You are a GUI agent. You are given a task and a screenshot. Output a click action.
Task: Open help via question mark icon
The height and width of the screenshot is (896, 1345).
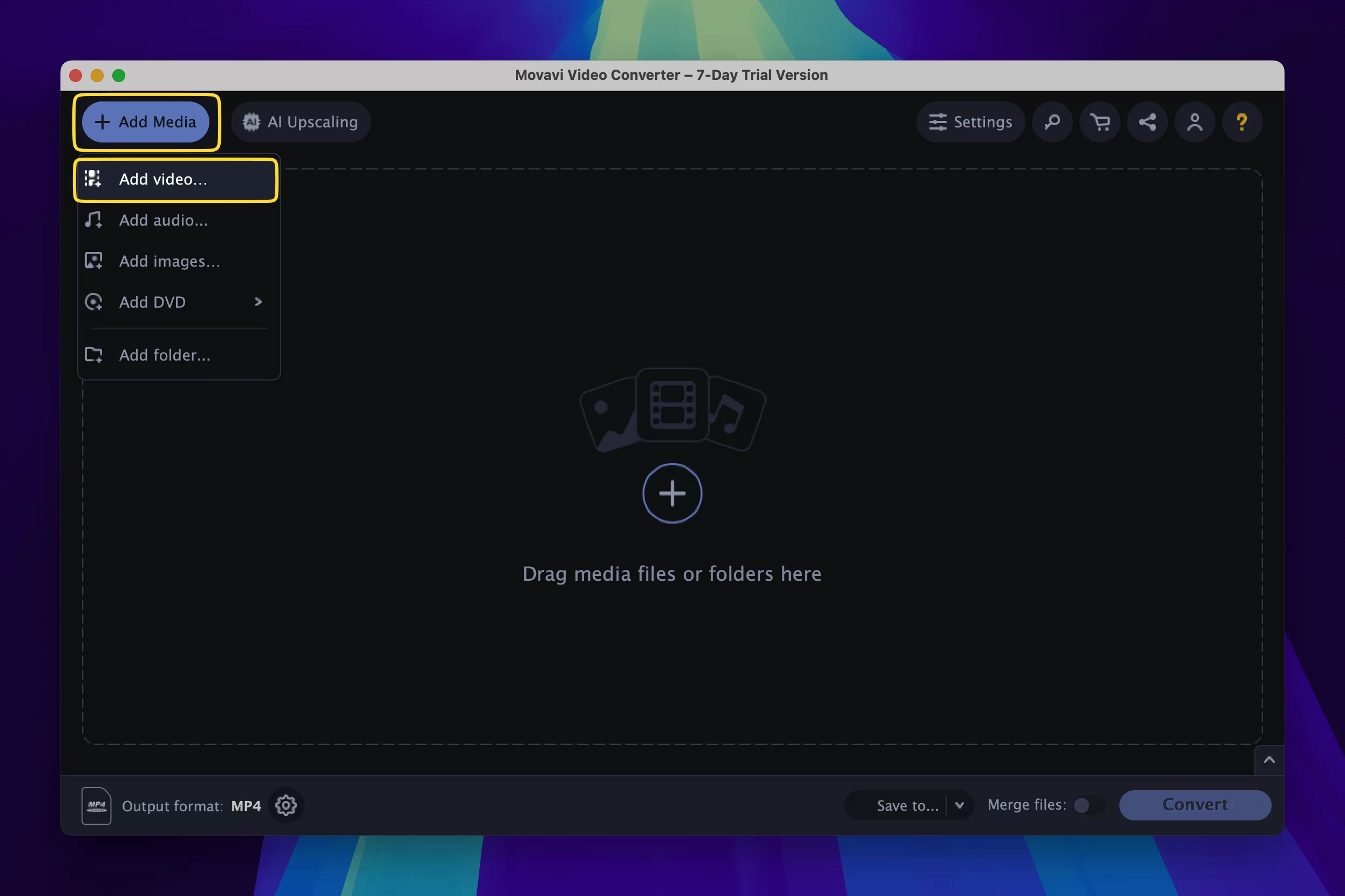tap(1241, 121)
